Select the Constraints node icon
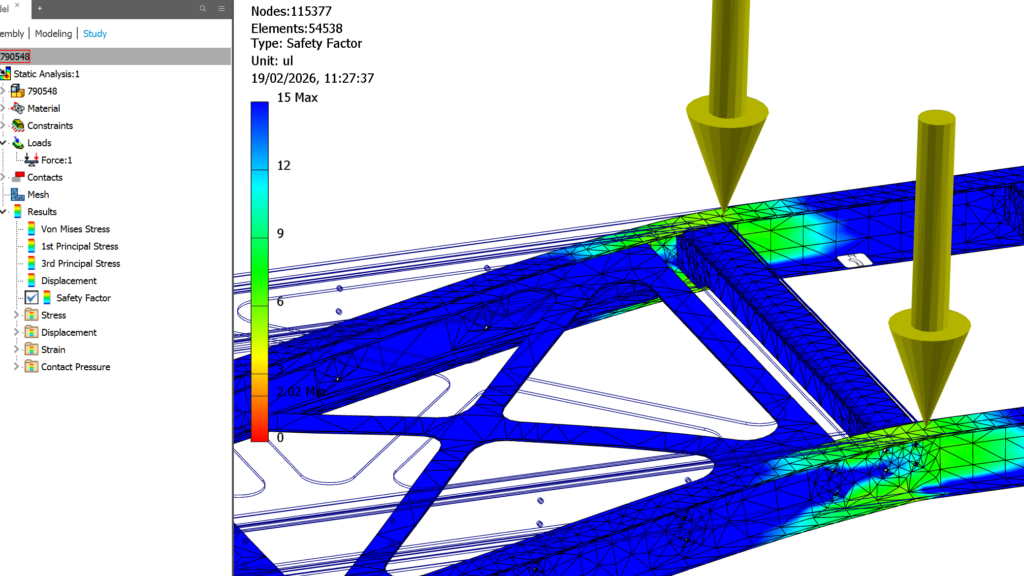1024x576 pixels. point(18,125)
